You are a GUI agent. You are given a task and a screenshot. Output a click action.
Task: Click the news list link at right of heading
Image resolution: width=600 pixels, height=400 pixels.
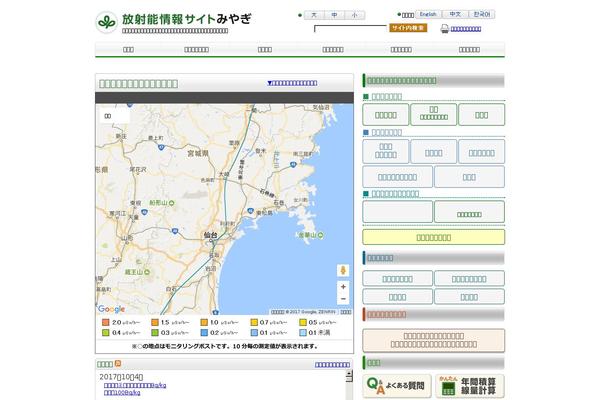click(x=332, y=365)
